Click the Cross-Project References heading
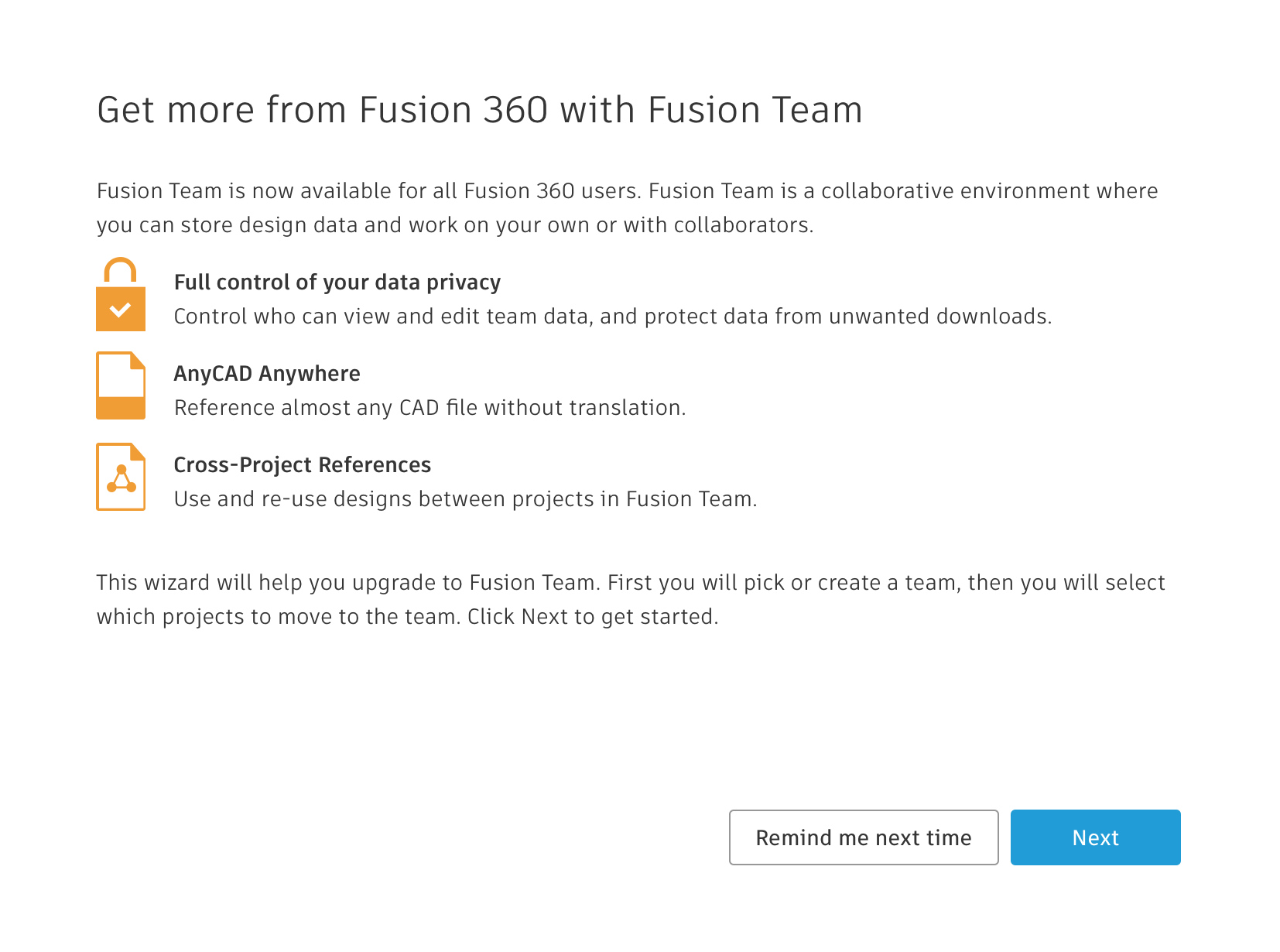The image size is (1280, 952). tap(303, 464)
